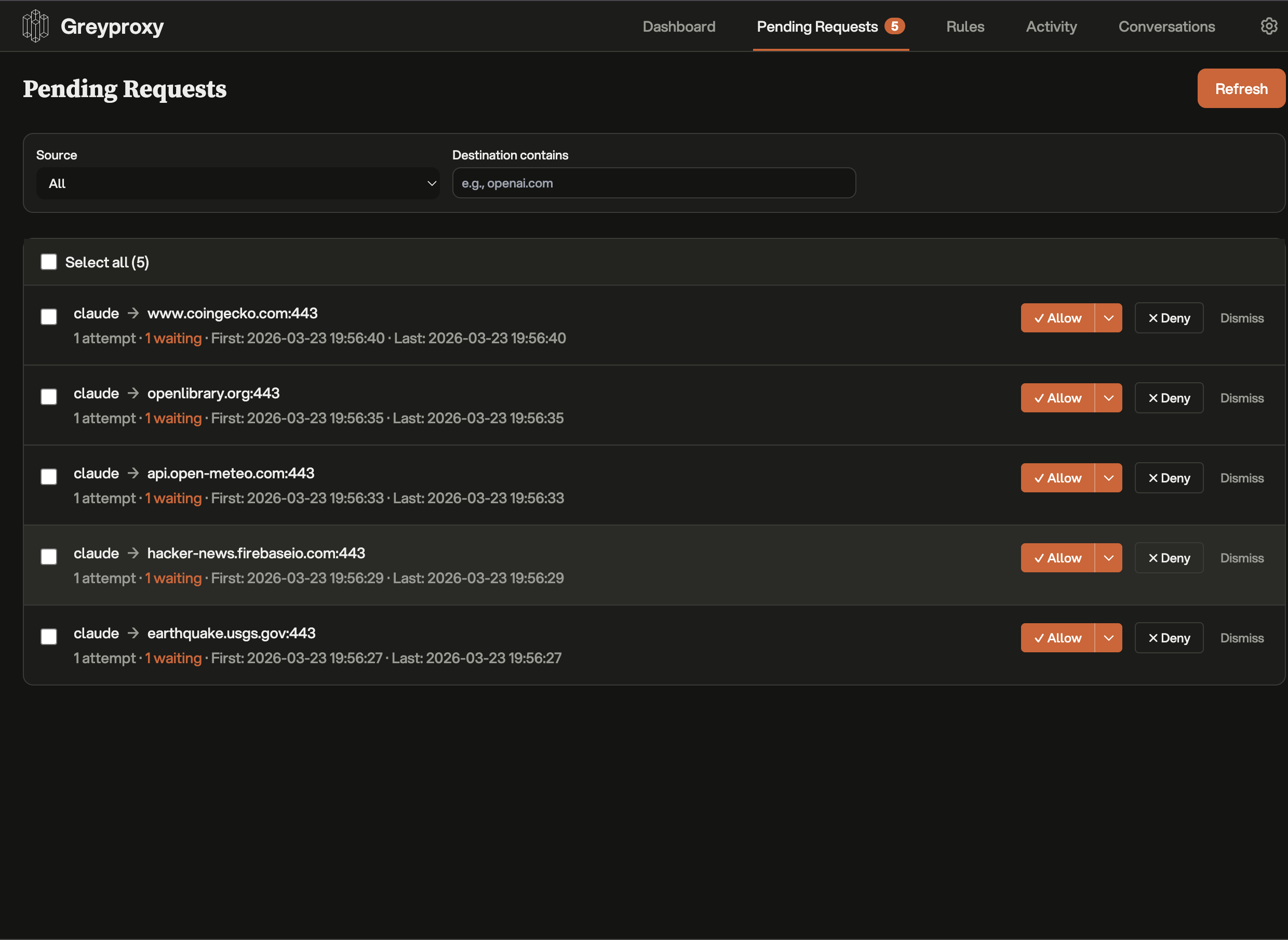
Task: Open the Conversations tab
Action: pos(1166,26)
